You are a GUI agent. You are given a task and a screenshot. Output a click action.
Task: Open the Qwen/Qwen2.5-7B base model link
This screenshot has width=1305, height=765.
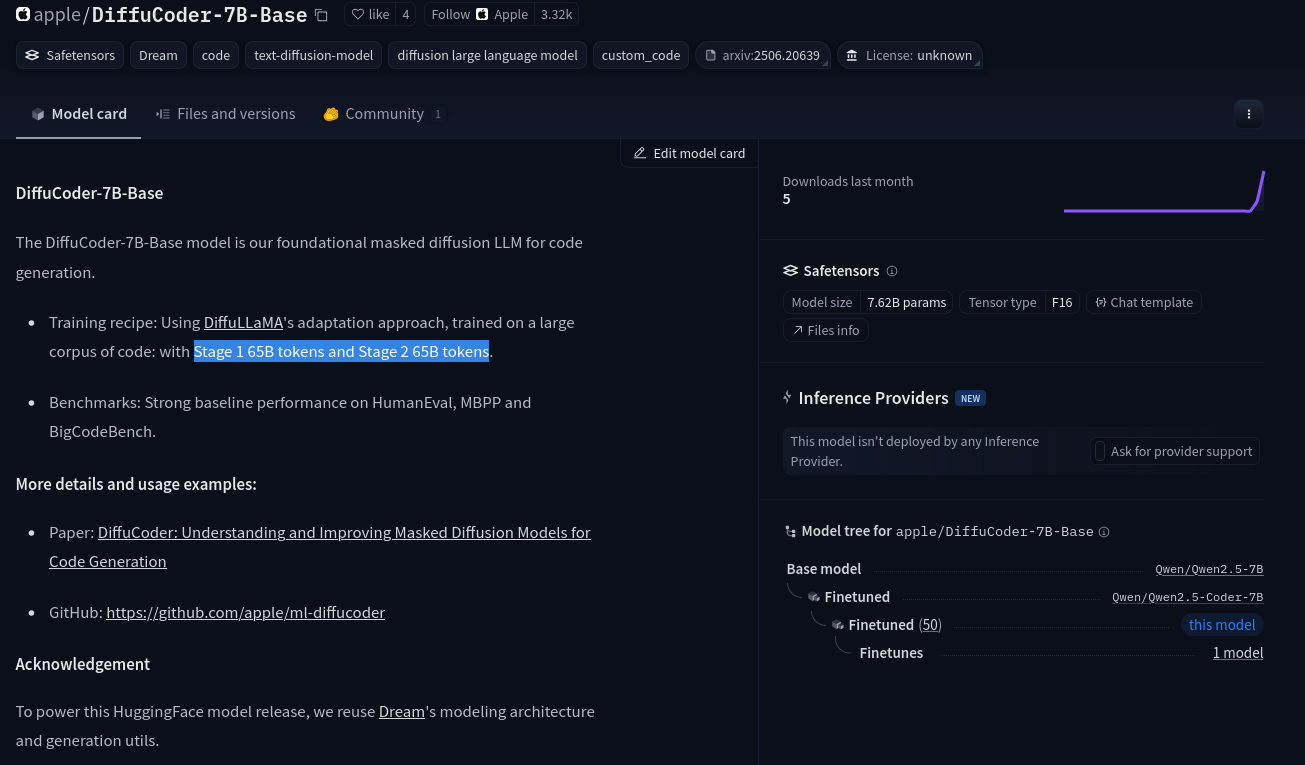(x=1209, y=569)
